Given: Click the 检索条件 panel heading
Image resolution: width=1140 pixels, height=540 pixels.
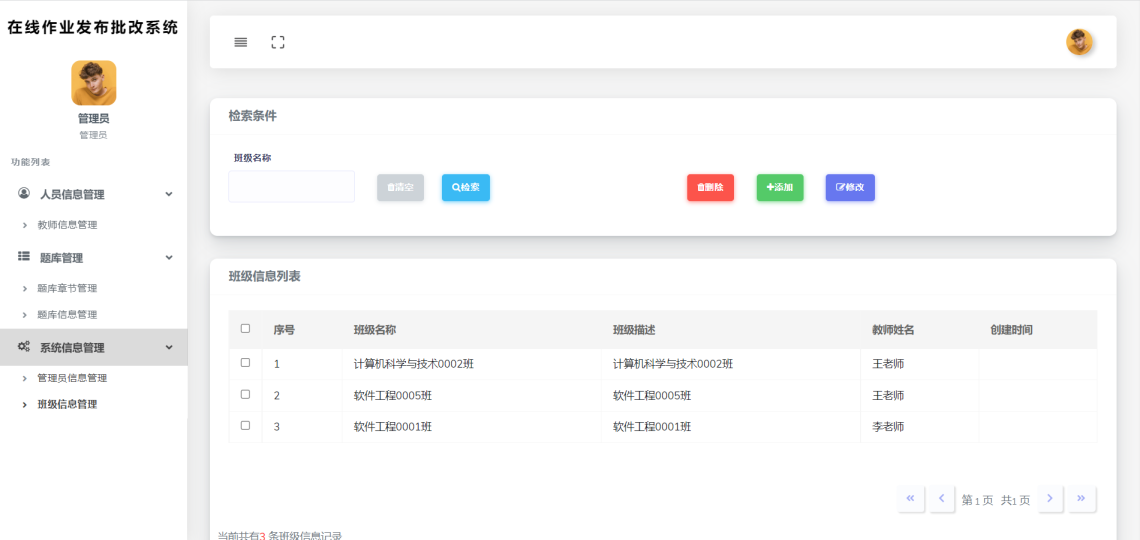Looking at the screenshot, I should tap(252, 116).
